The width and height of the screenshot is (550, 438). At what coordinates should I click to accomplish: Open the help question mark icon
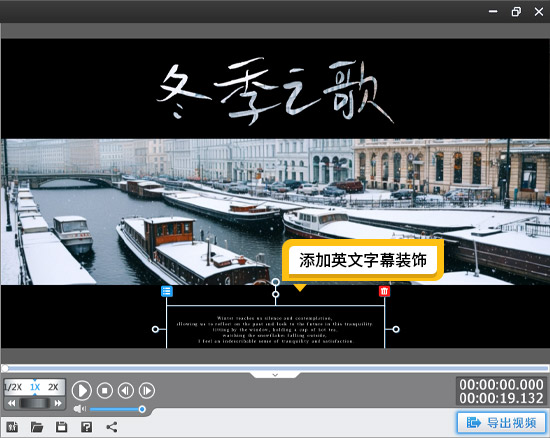tap(86, 427)
